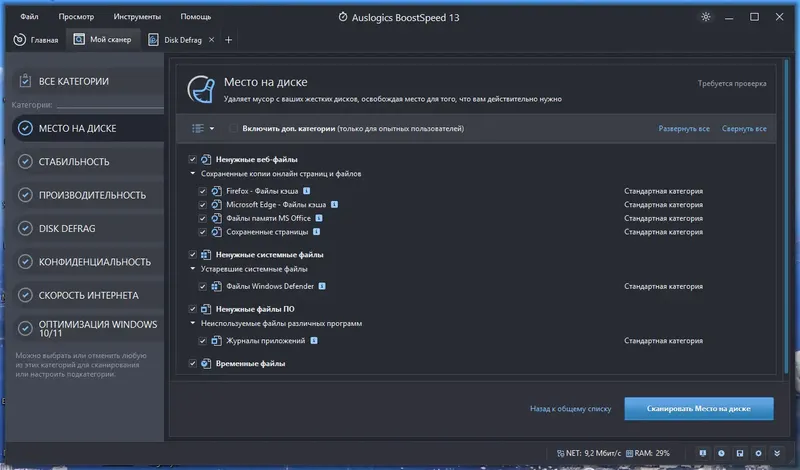Screen dimensions: 800x470
Task: Show info for Файлы памяти MS Office
Action: pos(319,218)
